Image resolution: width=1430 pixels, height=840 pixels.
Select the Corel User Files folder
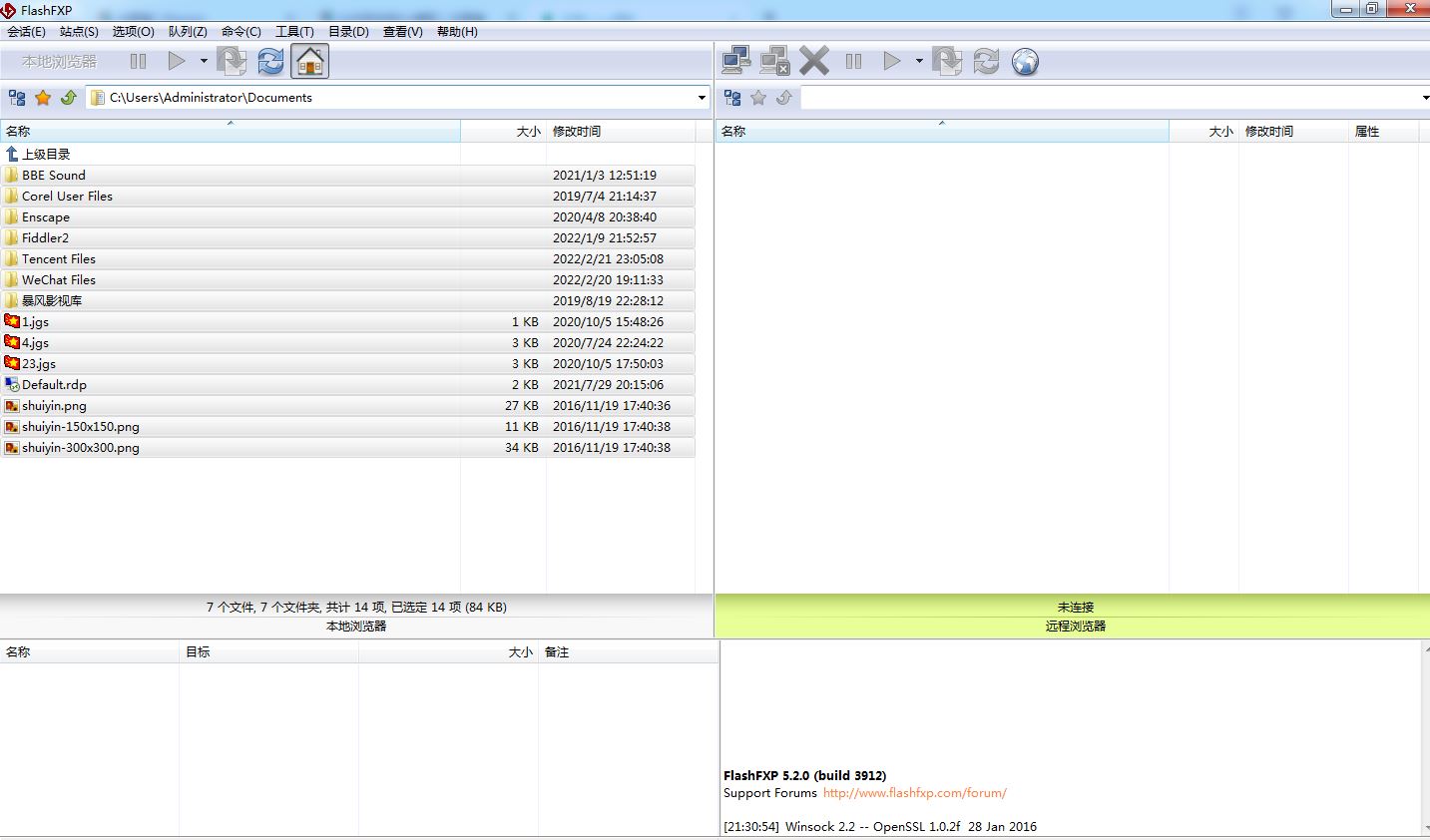[347, 197]
